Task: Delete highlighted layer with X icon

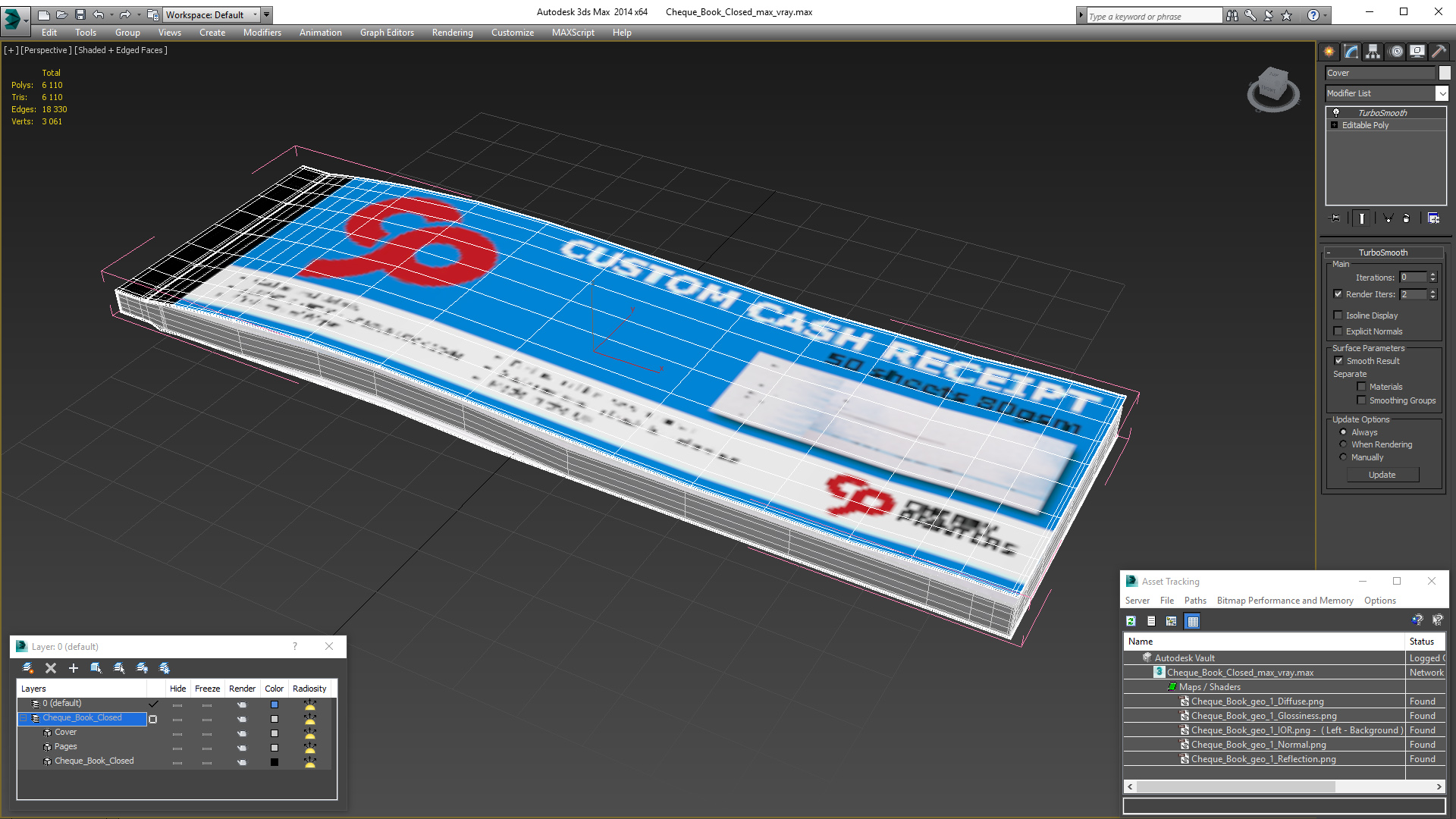Action: coord(51,668)
